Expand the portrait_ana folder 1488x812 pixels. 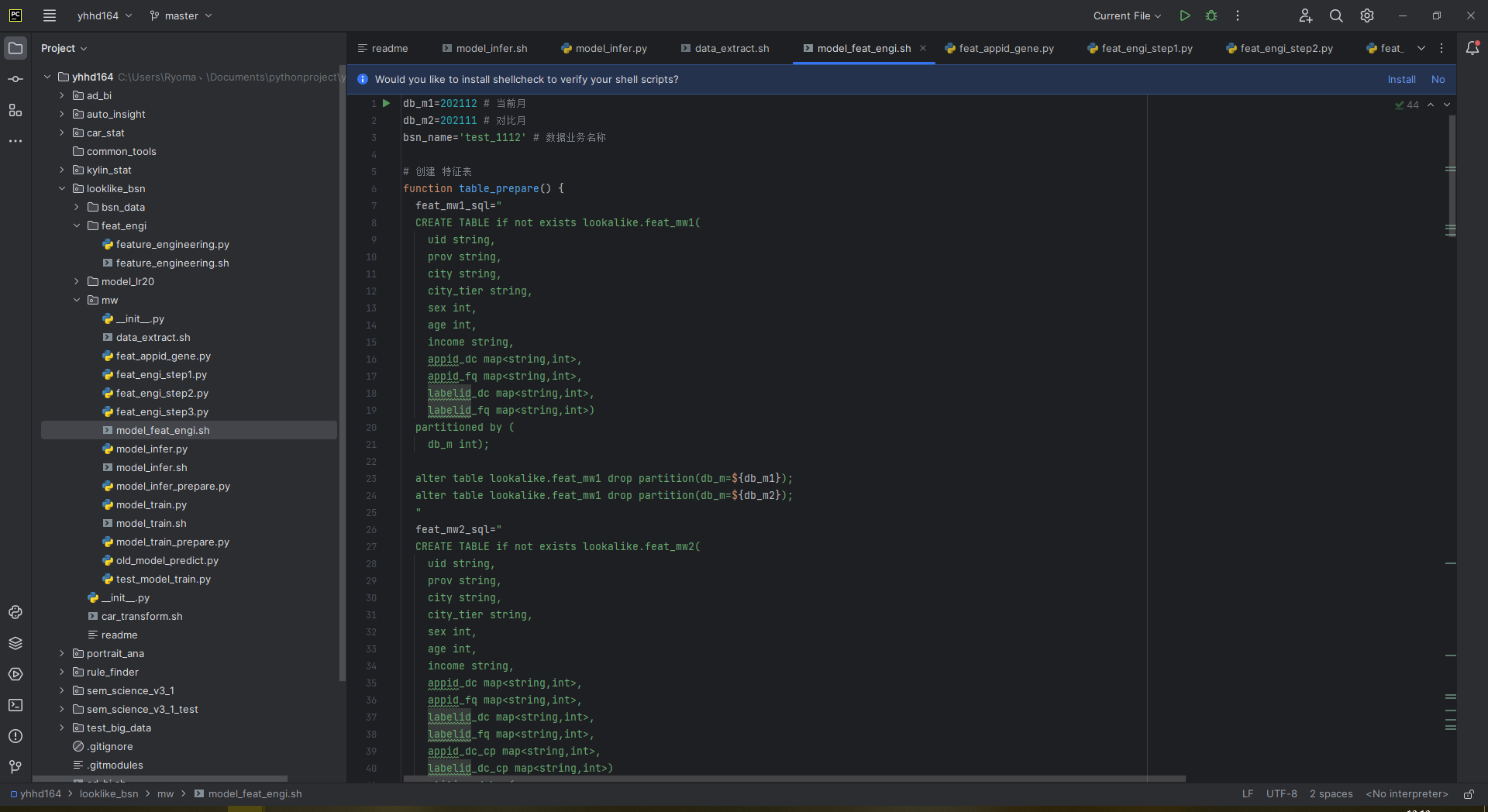[x=62, y=653]
